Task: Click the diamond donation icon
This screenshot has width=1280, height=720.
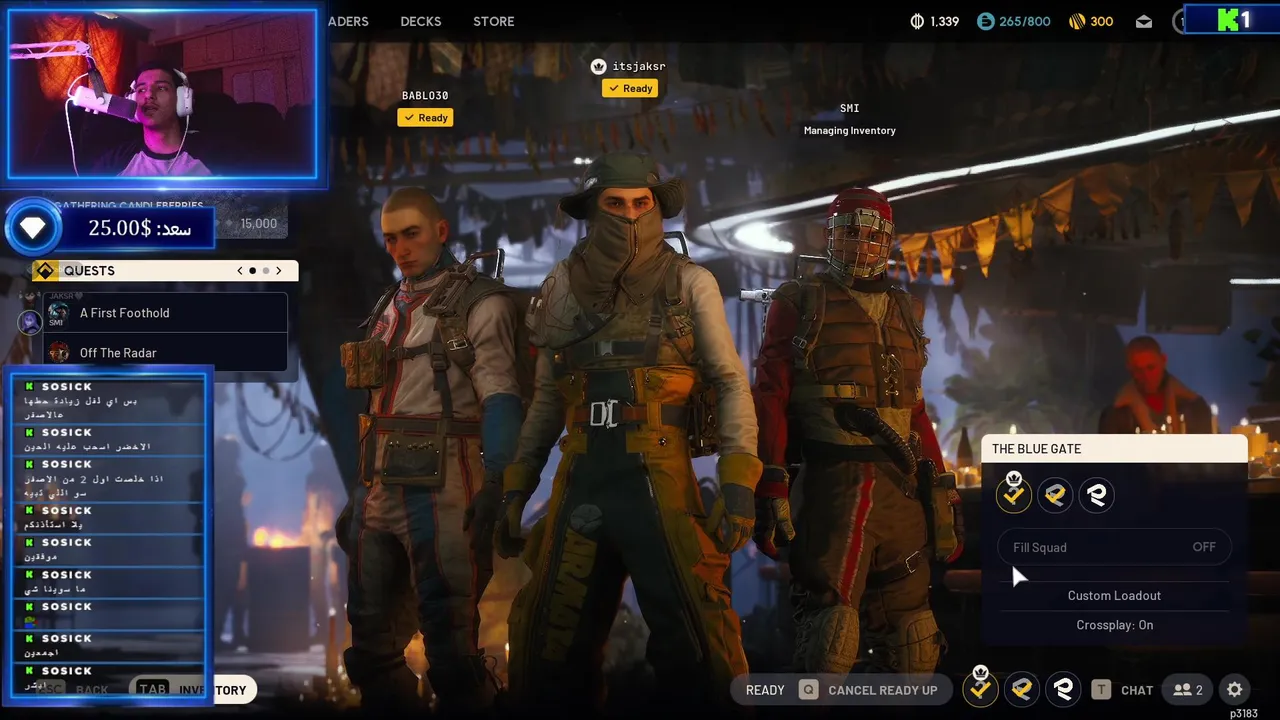Action: 32,228
